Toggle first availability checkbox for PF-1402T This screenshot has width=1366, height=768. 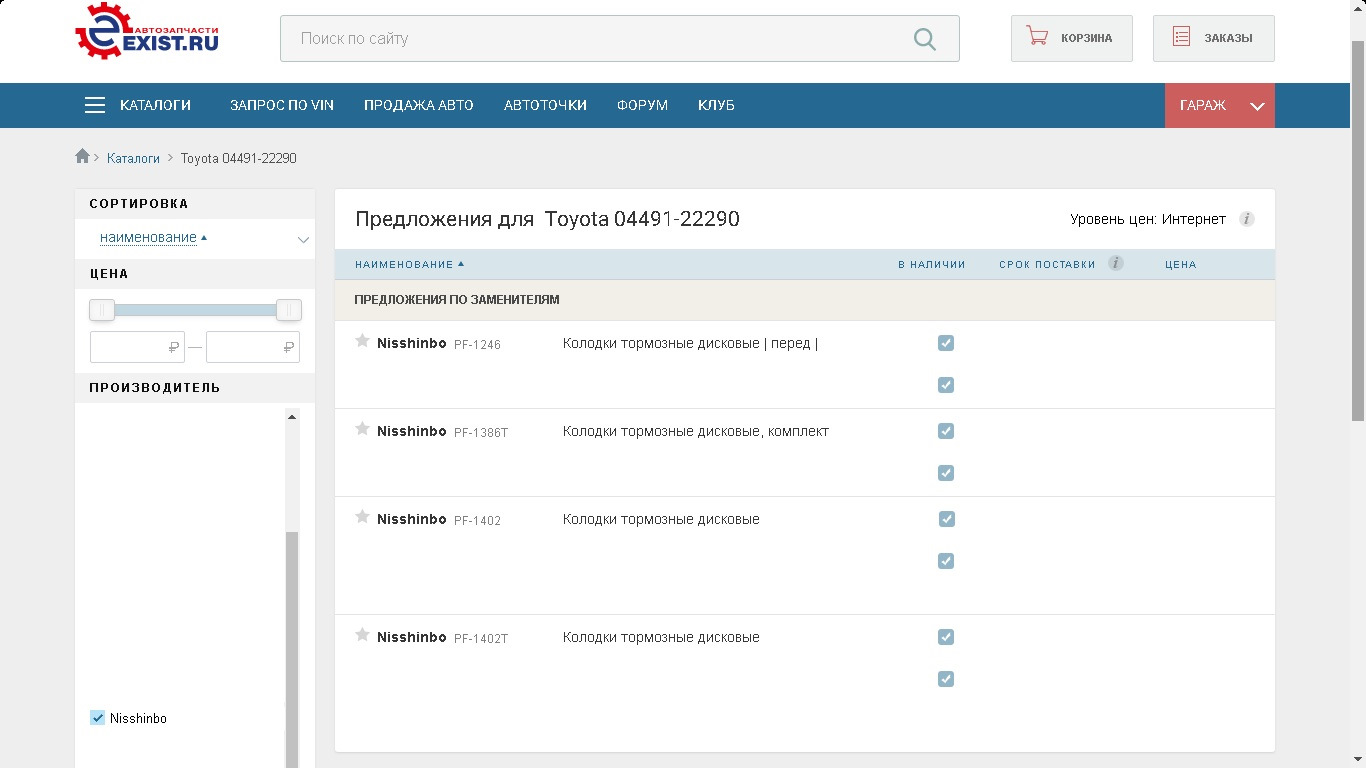point(946,637)
